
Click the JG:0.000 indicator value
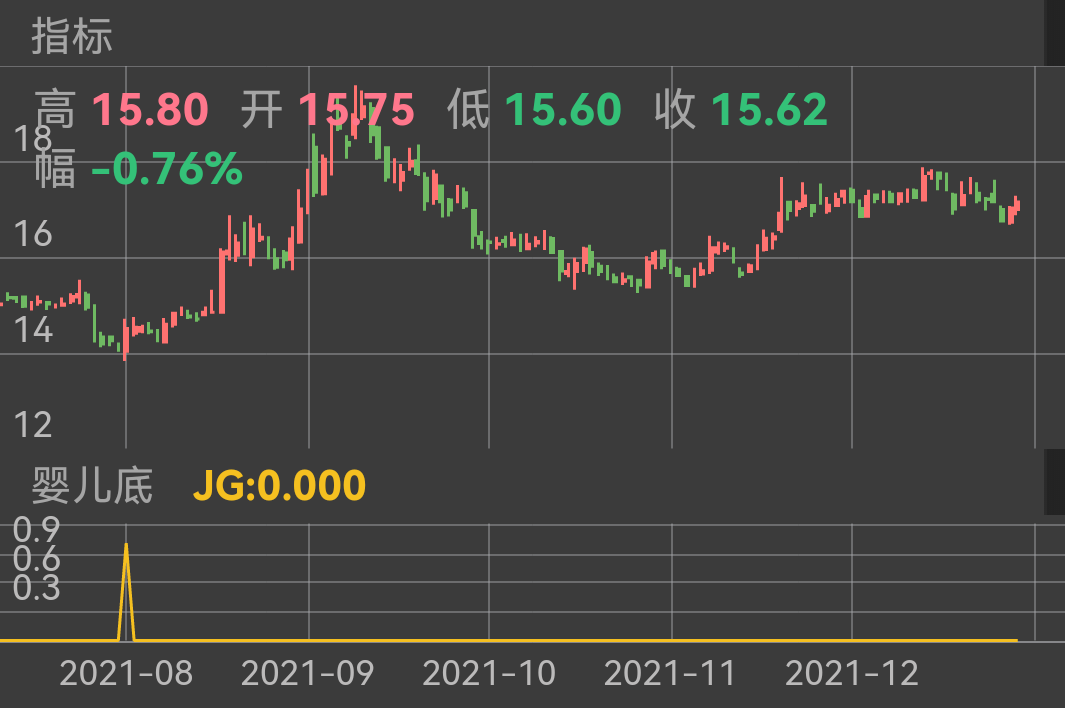click(279, 486)
